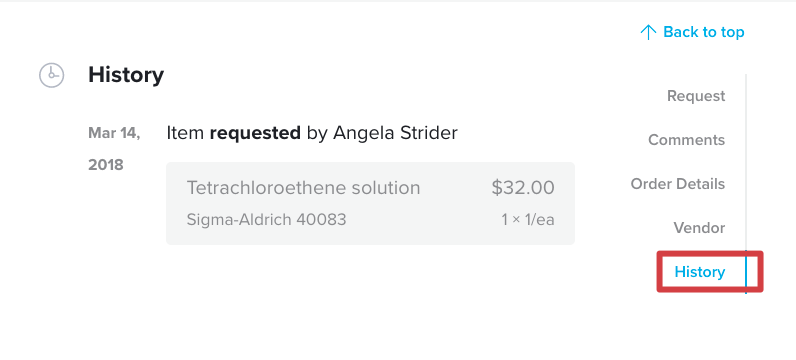Open the Comments section from side navigation

[x=686, y=140]
